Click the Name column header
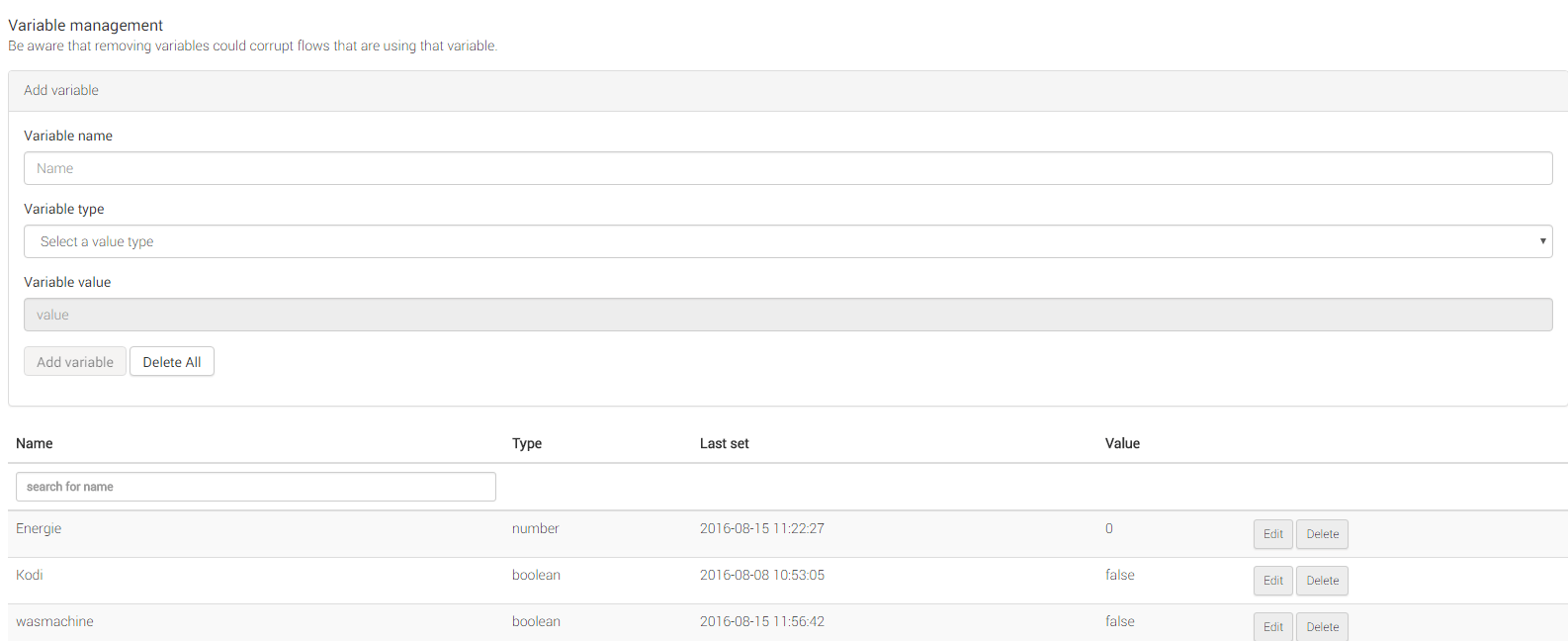The width and height of the screenshot is (1568, 641). point(35,443)
